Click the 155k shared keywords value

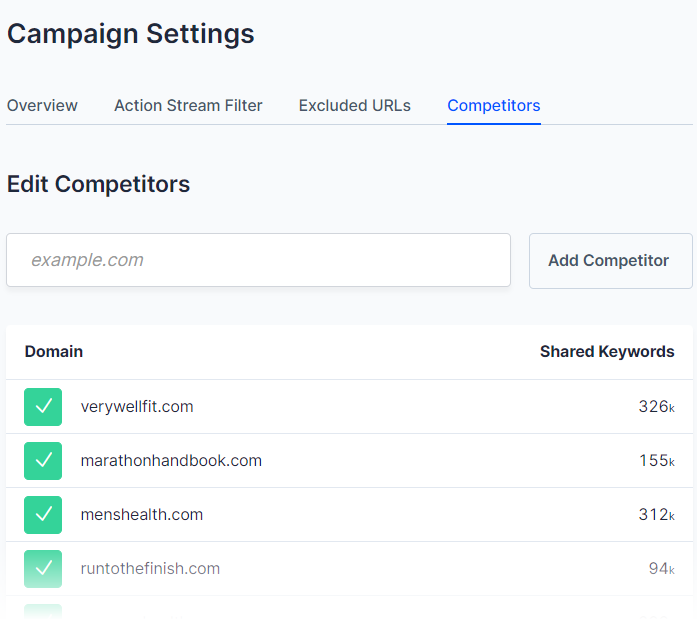657,461
